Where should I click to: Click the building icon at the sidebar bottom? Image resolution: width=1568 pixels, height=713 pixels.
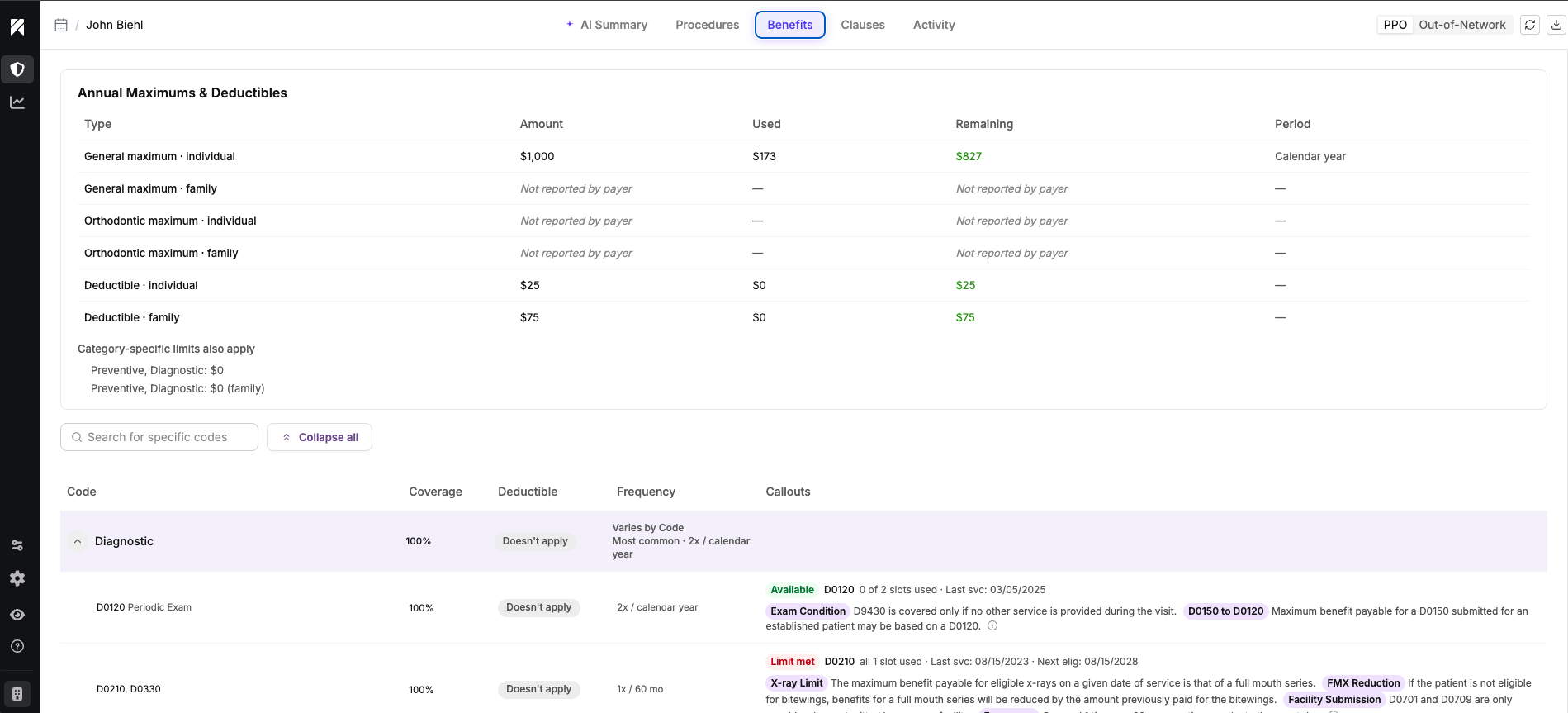(17, 694)
